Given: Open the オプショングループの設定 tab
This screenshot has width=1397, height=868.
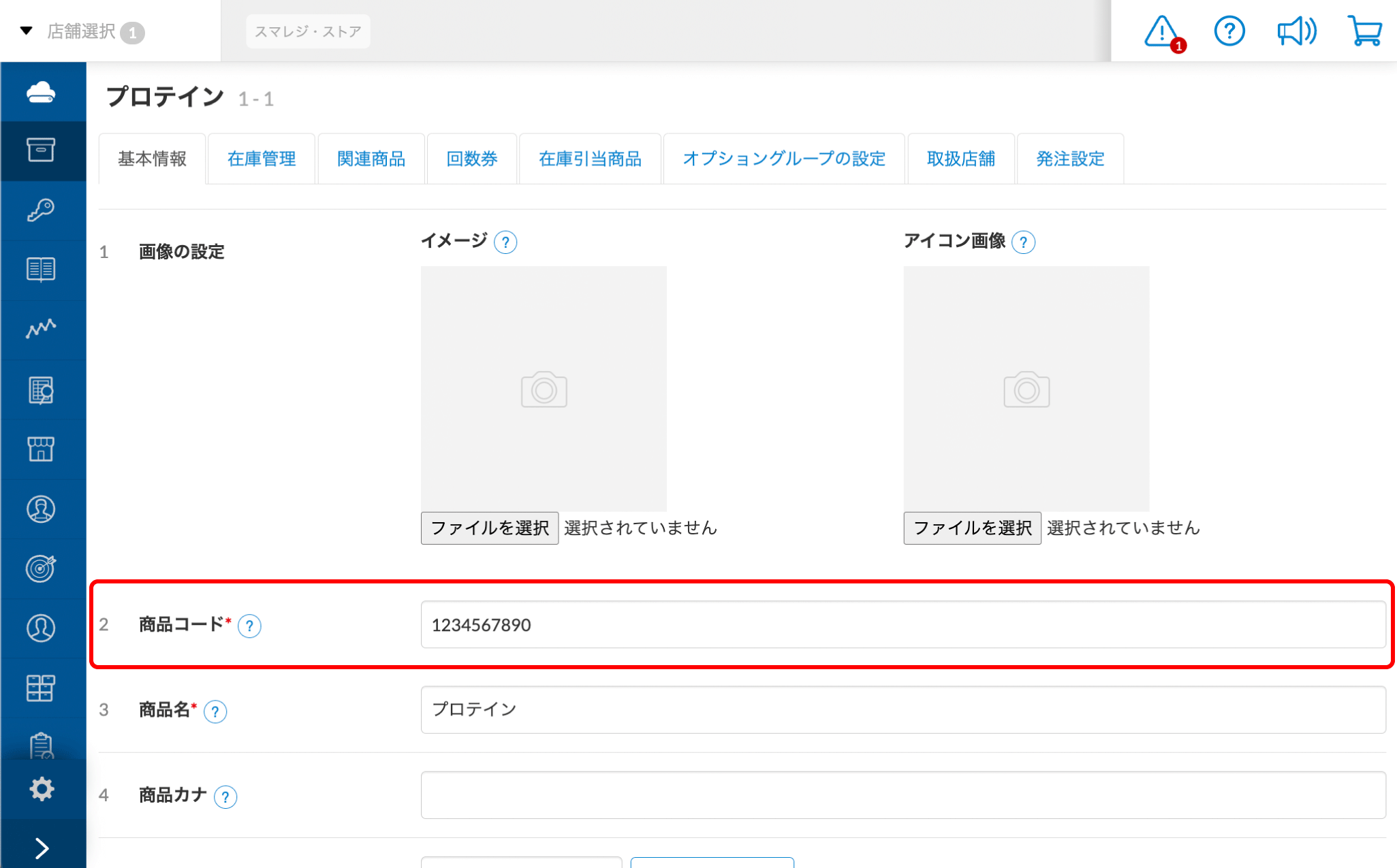Looking at the screenshot, I should pyautogui.click(x=784, y=159).
